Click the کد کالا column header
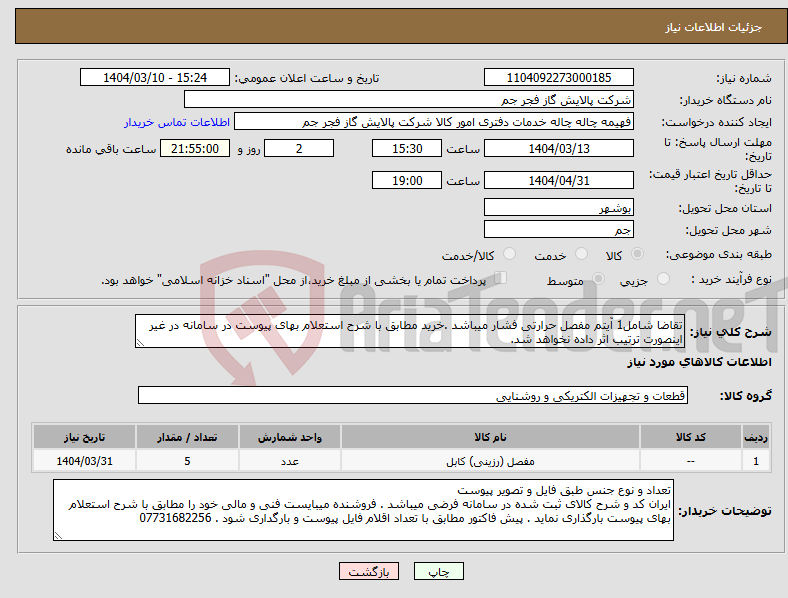This screenshot has height=598, width=788. click(x=691, y=437)
